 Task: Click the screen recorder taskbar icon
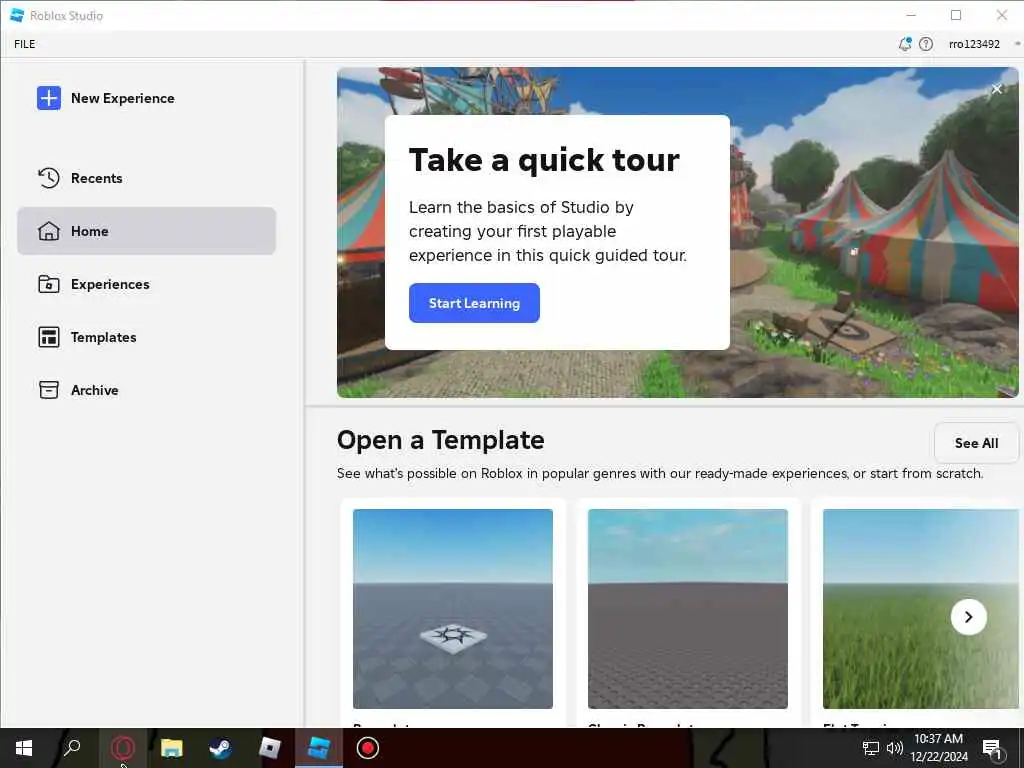tap(368, 748)
